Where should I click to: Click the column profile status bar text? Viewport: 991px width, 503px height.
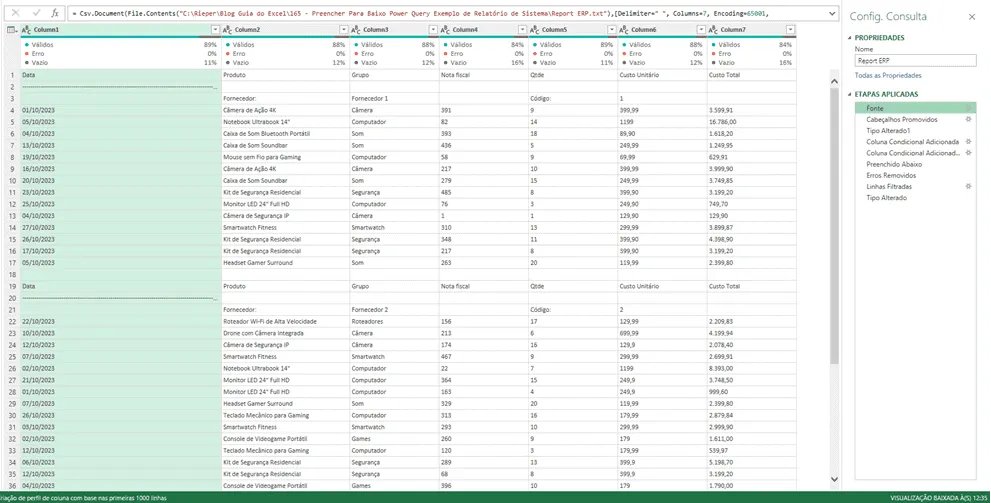pos(83,498)
